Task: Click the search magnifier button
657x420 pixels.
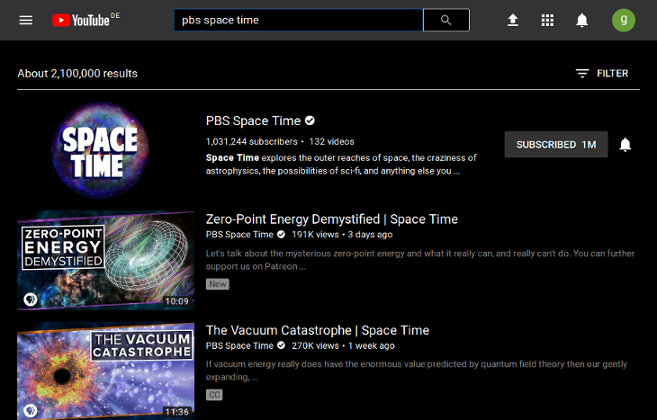Action: [446, 20]
